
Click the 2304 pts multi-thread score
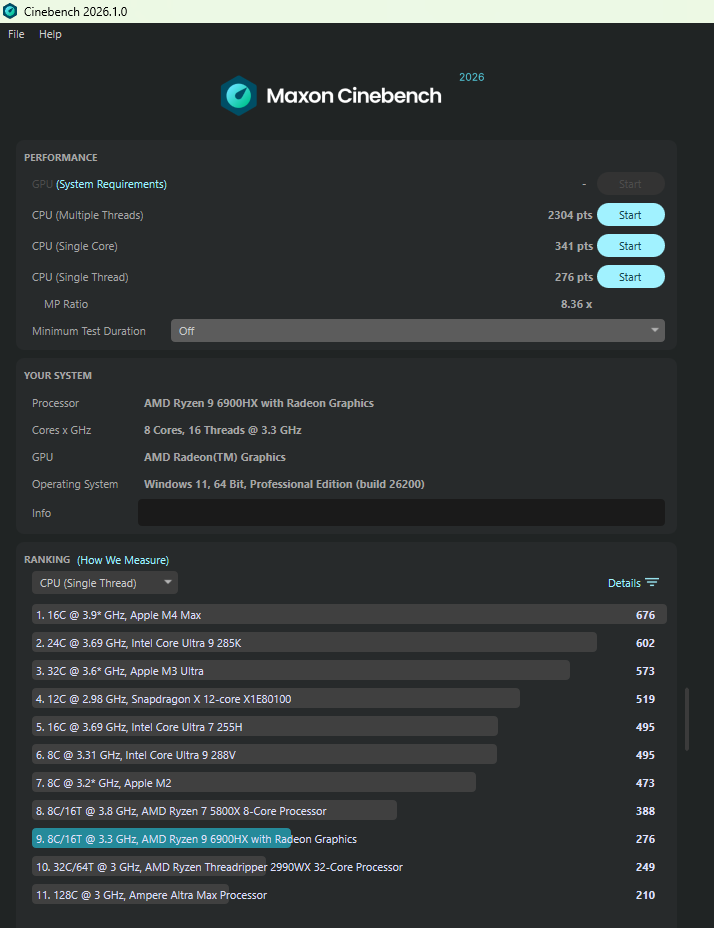(570, 215)
